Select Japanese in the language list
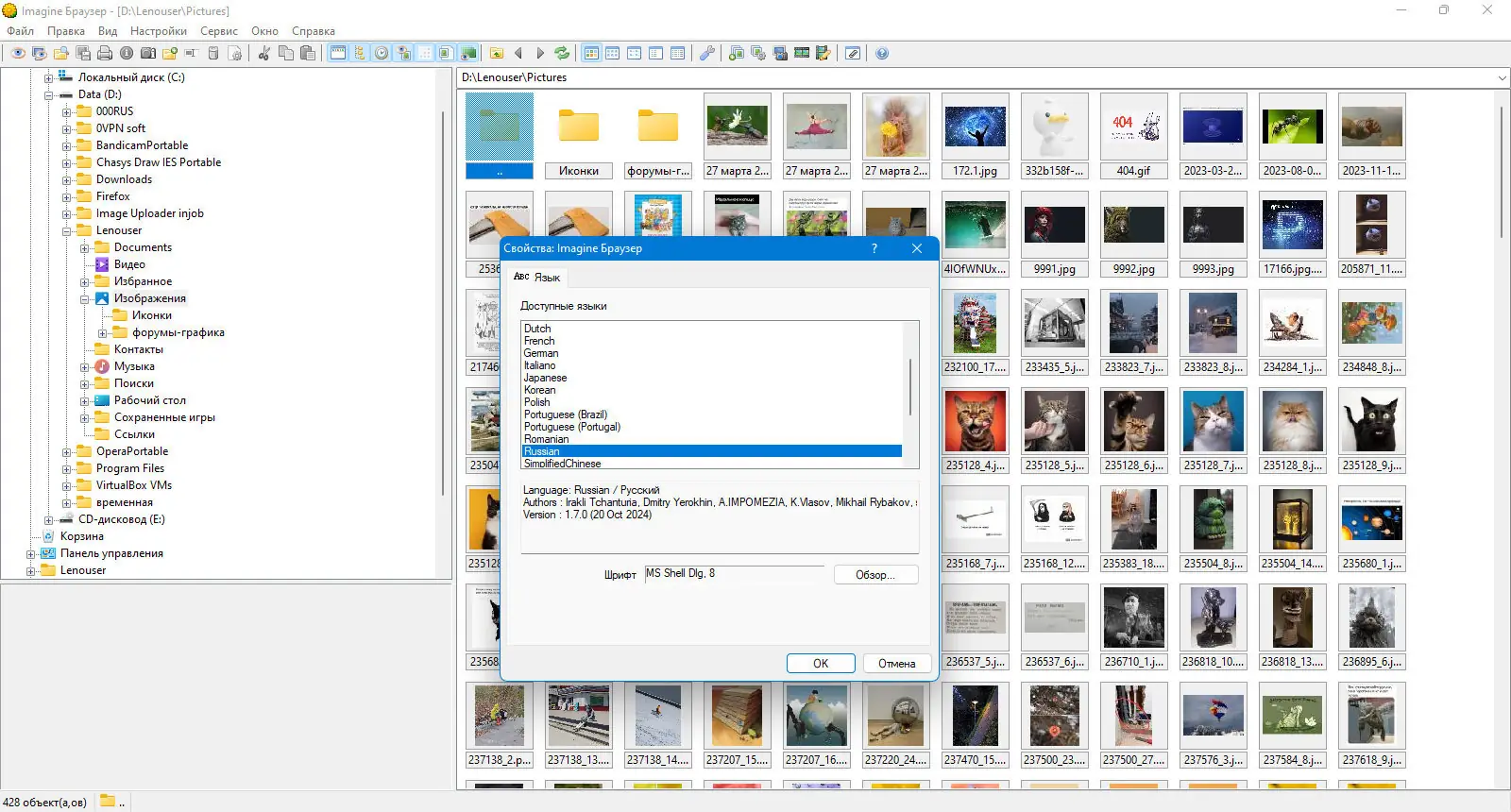 [546, 378]
